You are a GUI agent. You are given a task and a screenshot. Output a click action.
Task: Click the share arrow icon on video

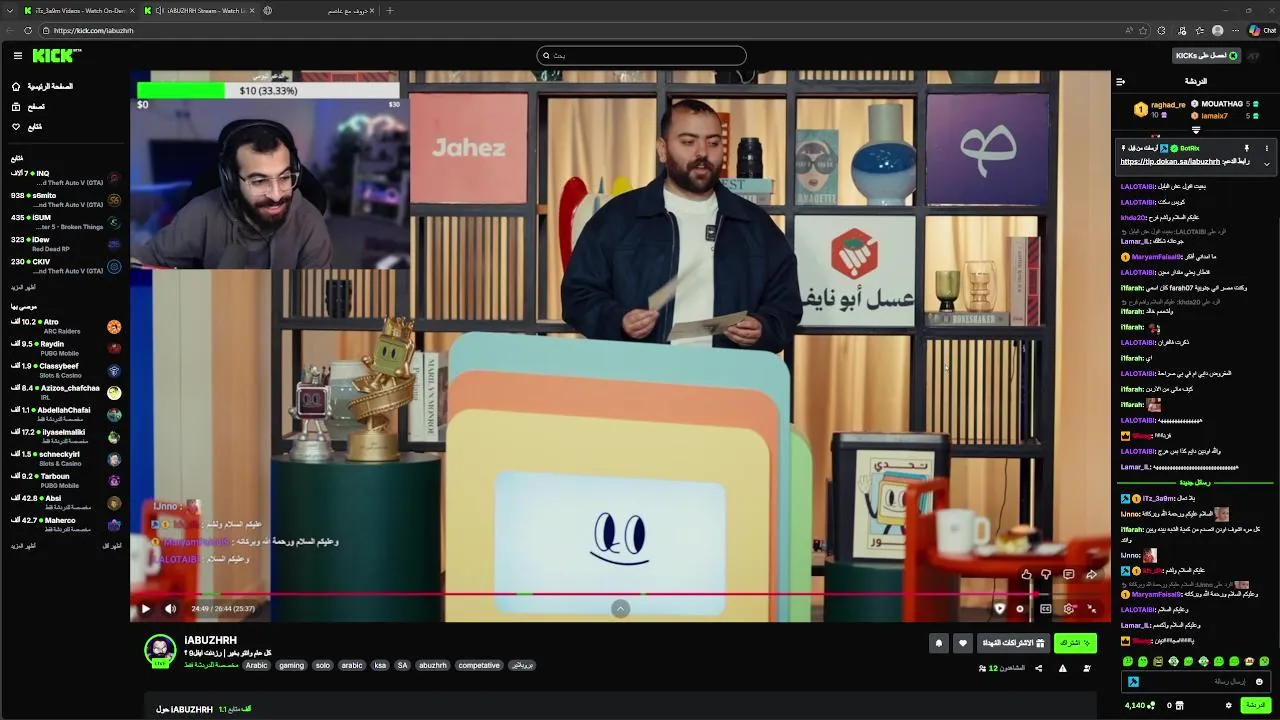[1091, 574]
